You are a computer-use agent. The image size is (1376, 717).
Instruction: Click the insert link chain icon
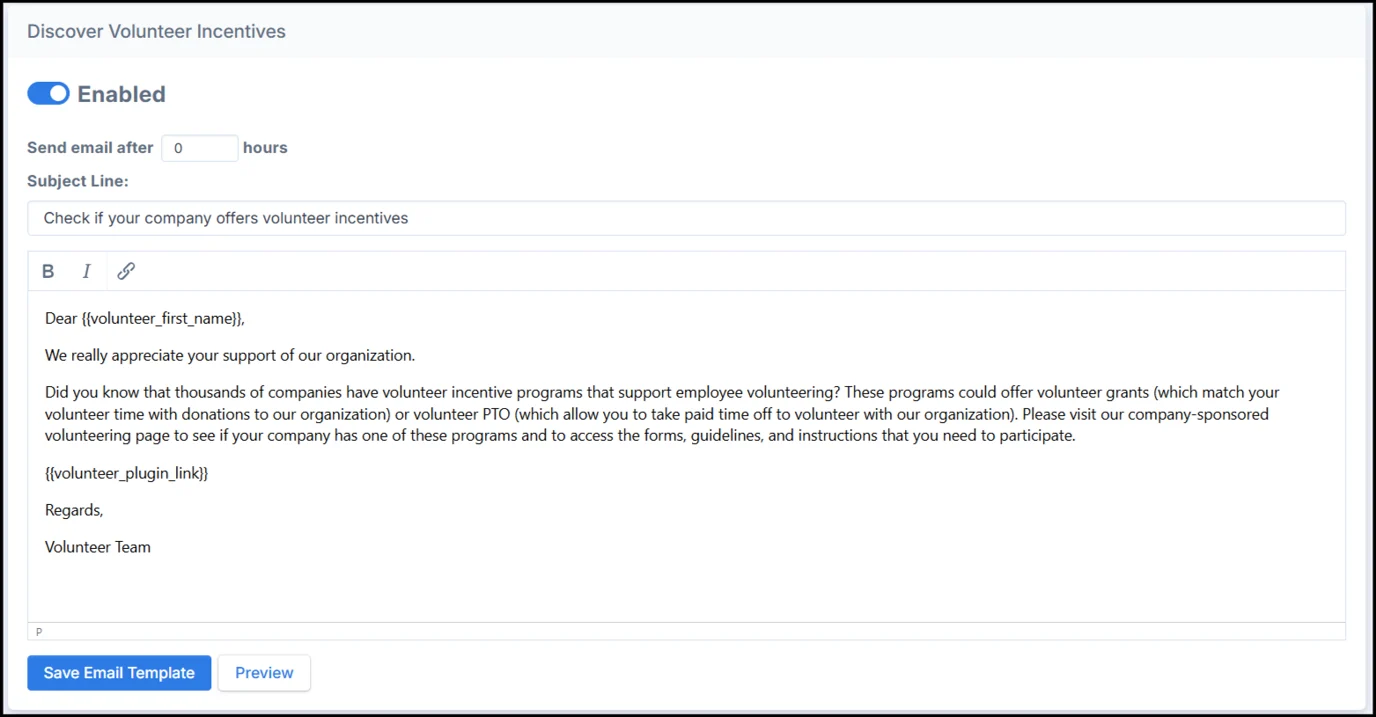[126, 271]
